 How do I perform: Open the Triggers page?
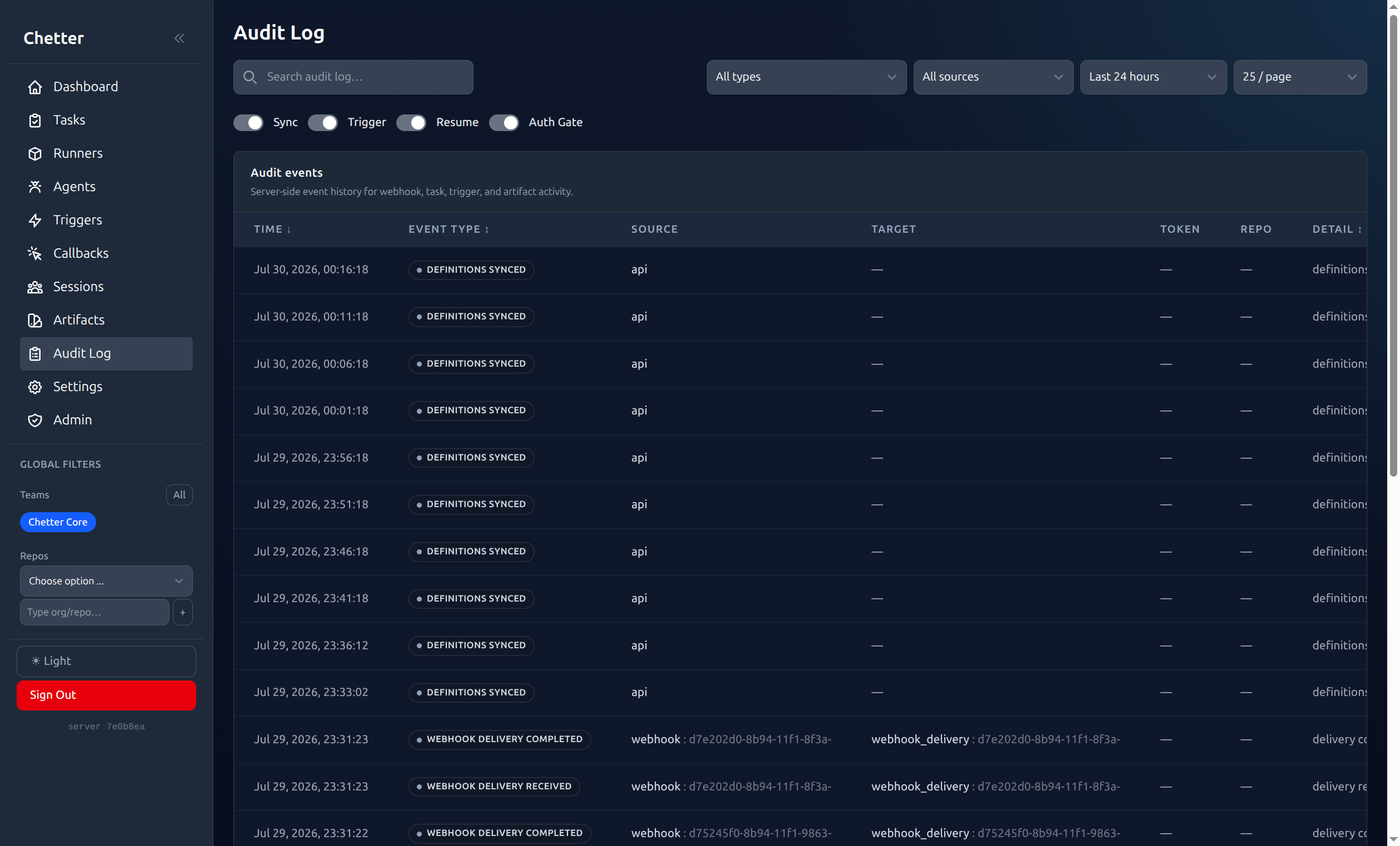tap(106, 221)
